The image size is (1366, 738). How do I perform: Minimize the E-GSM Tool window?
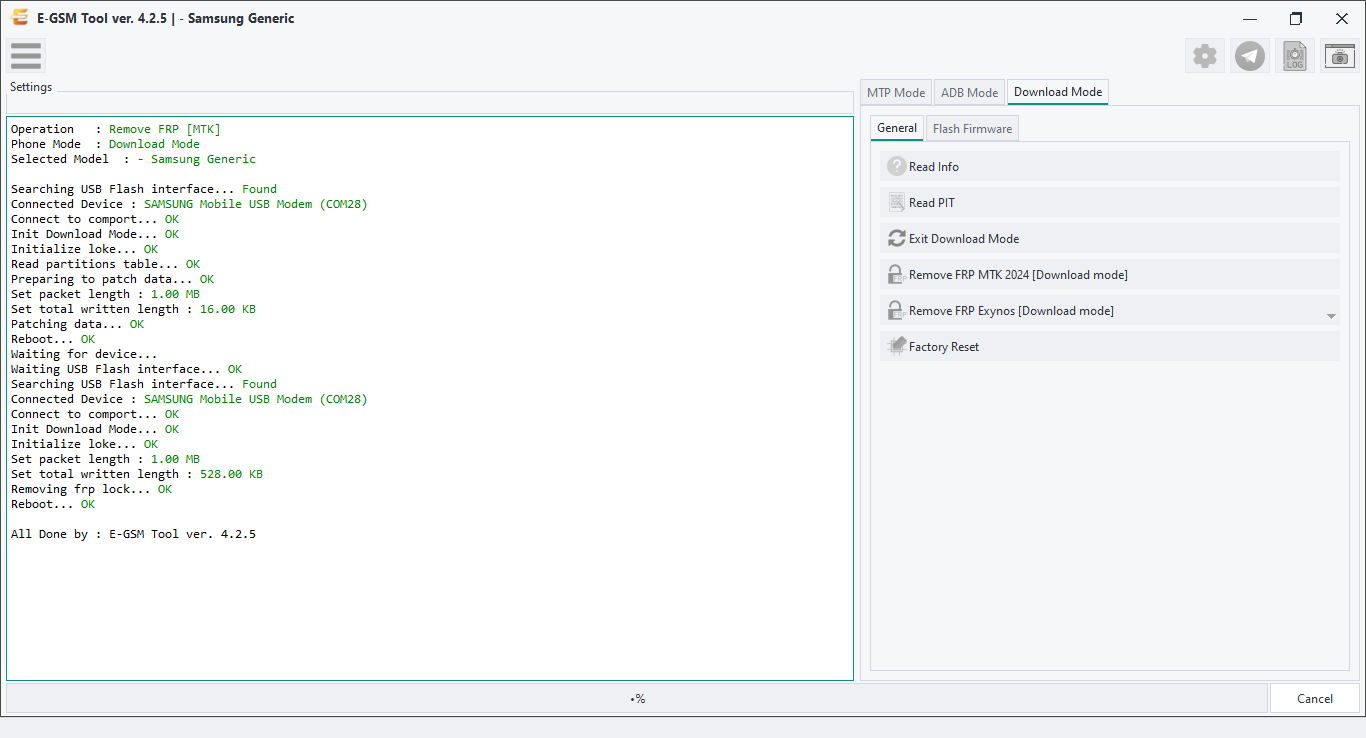tap(1250, 18)
